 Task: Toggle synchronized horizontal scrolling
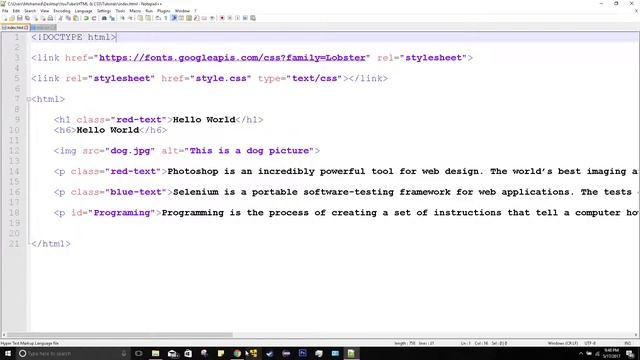pyautogui.click(x=148, y=18)
